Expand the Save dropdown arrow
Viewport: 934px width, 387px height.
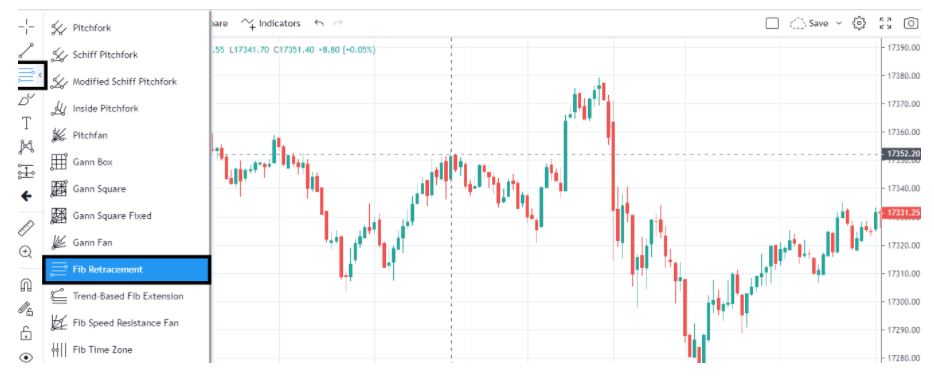point(839,23)
